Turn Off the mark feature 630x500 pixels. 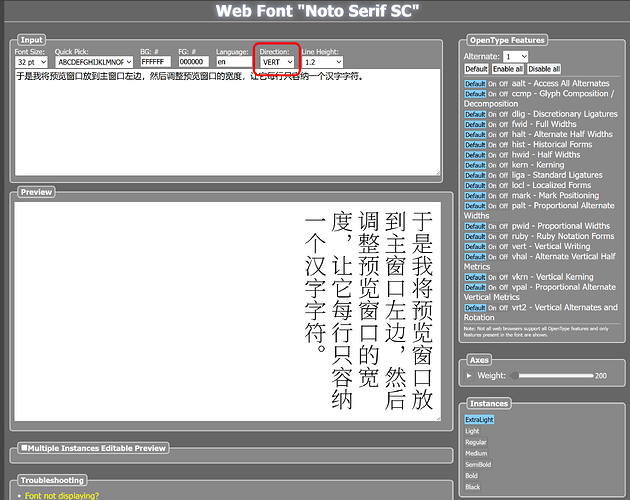(504, 196)
